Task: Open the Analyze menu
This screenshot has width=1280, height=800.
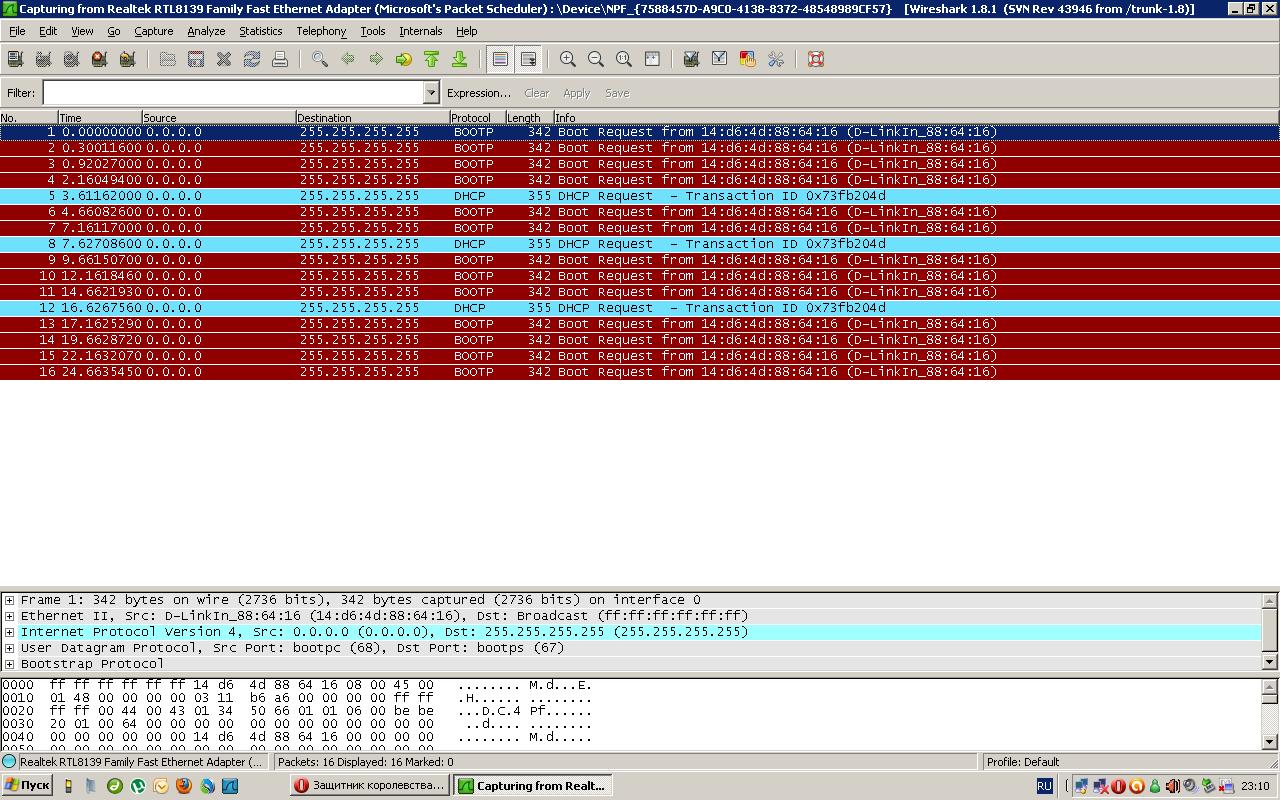Action: tap(206, 31)
